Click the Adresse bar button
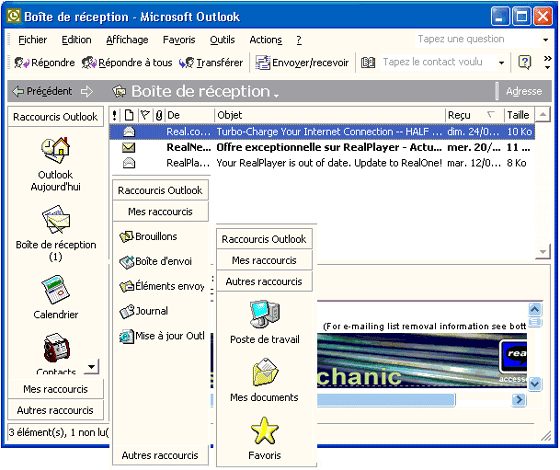Image resolution: width=560 pixels, height=470 pixels. (524, 91)
